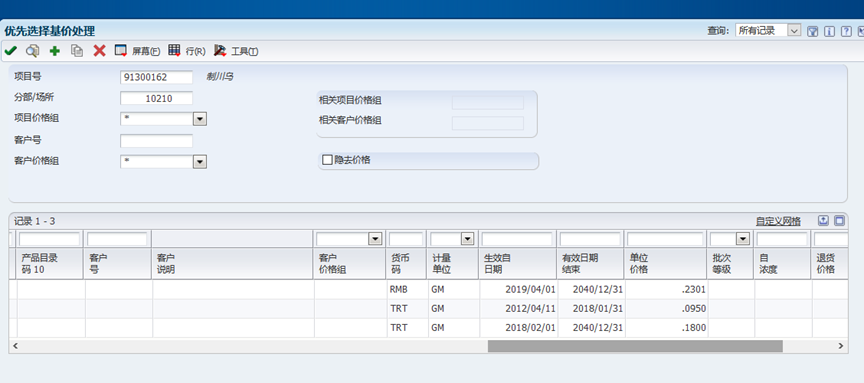Screen dimensions: 864x383
Task: Click the 计量单位 column header
Action: click(x=453, y=263)
